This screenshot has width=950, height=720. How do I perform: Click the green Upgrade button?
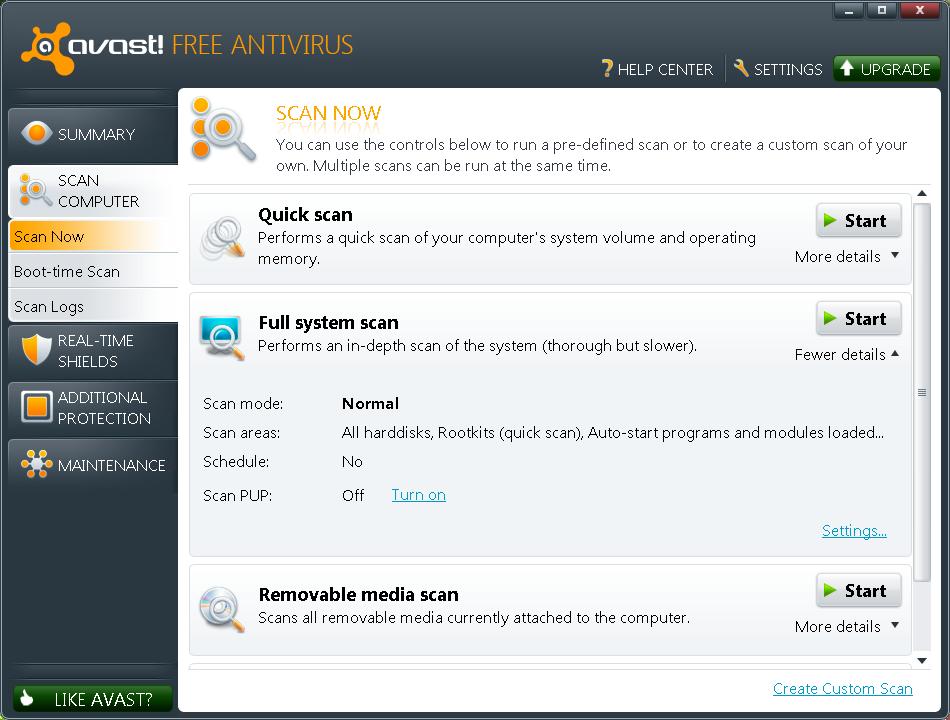tap(886, 68)
